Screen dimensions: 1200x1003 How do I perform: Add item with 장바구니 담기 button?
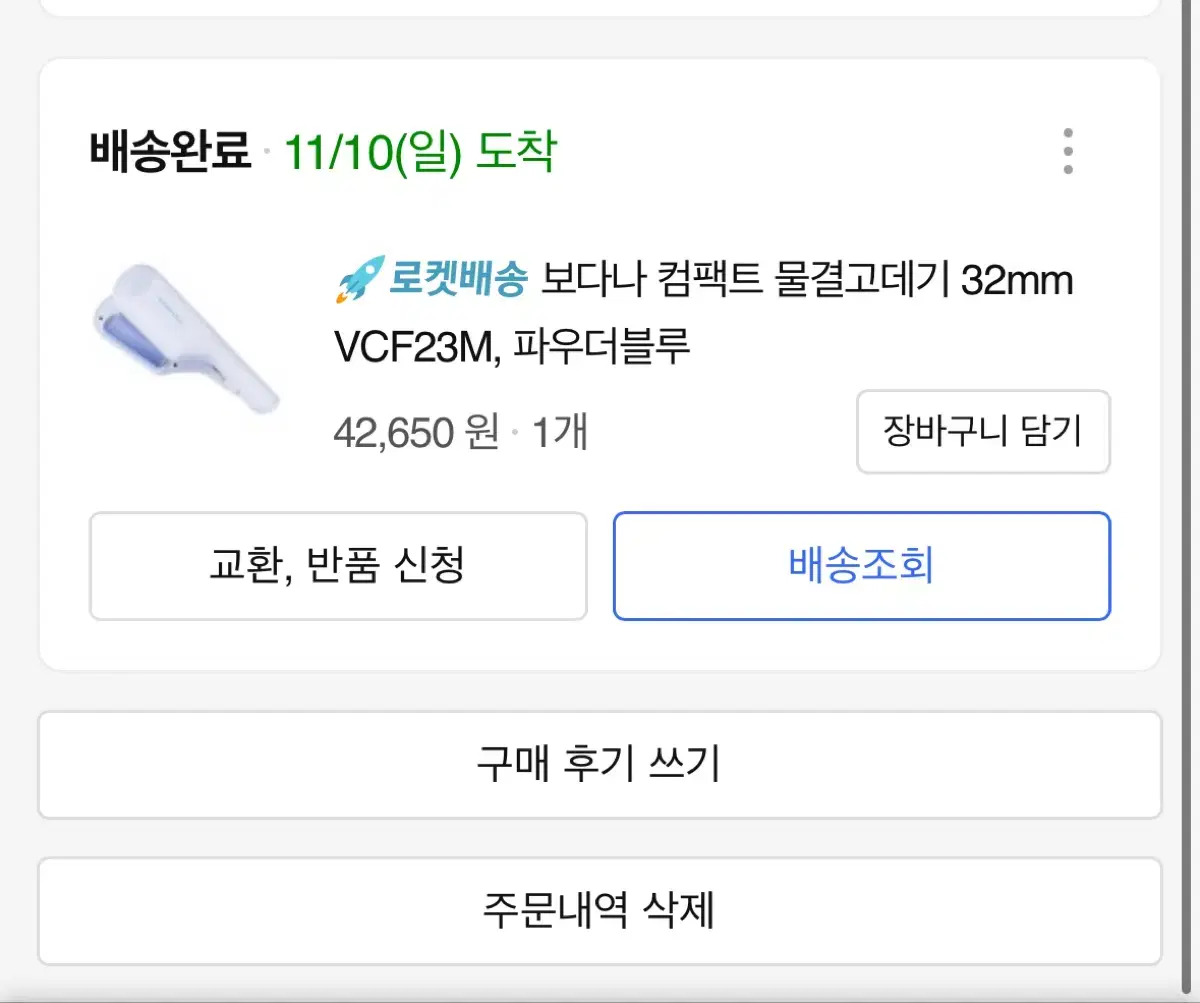[x=983, y=431]
